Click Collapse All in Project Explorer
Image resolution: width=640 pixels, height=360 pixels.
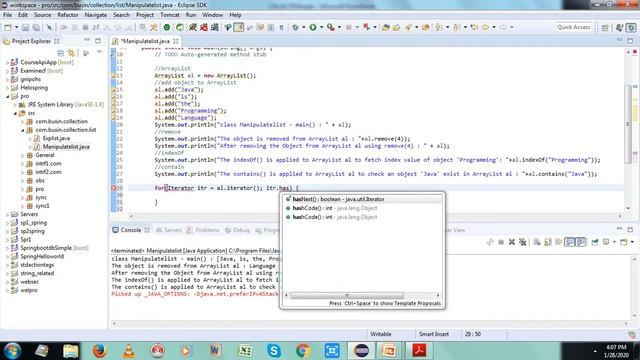[x=61, y=53]
